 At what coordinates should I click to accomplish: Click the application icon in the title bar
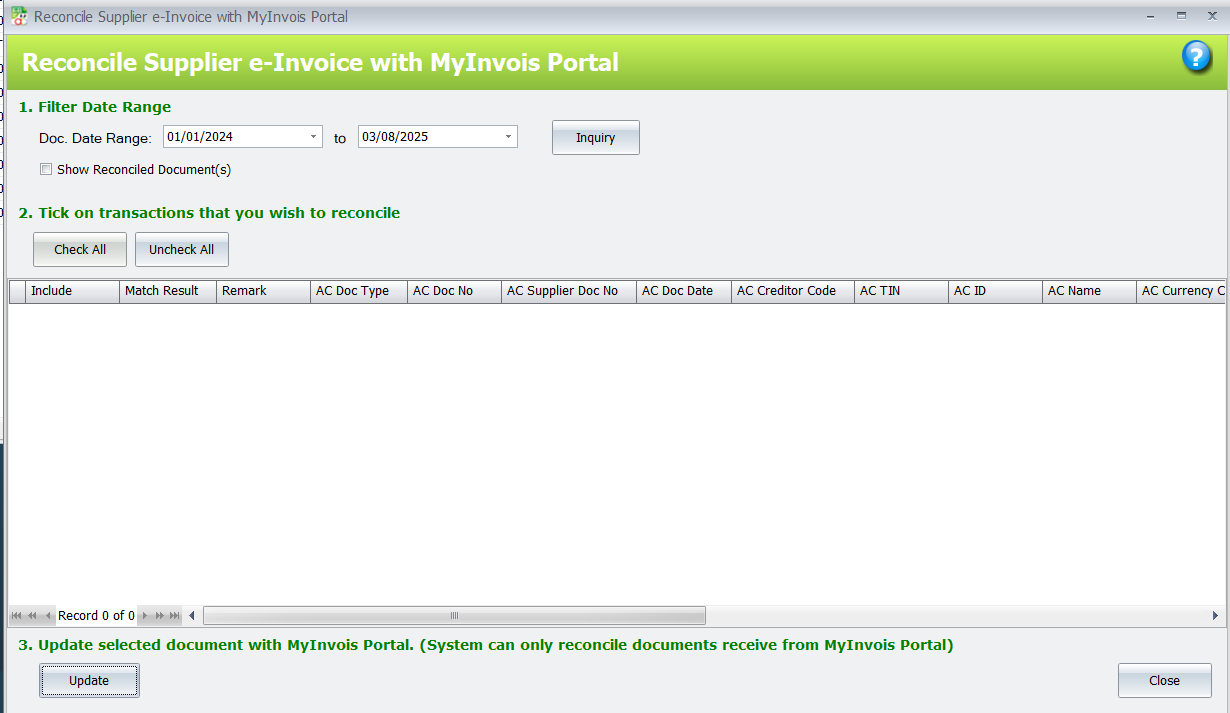coord(19,16)
